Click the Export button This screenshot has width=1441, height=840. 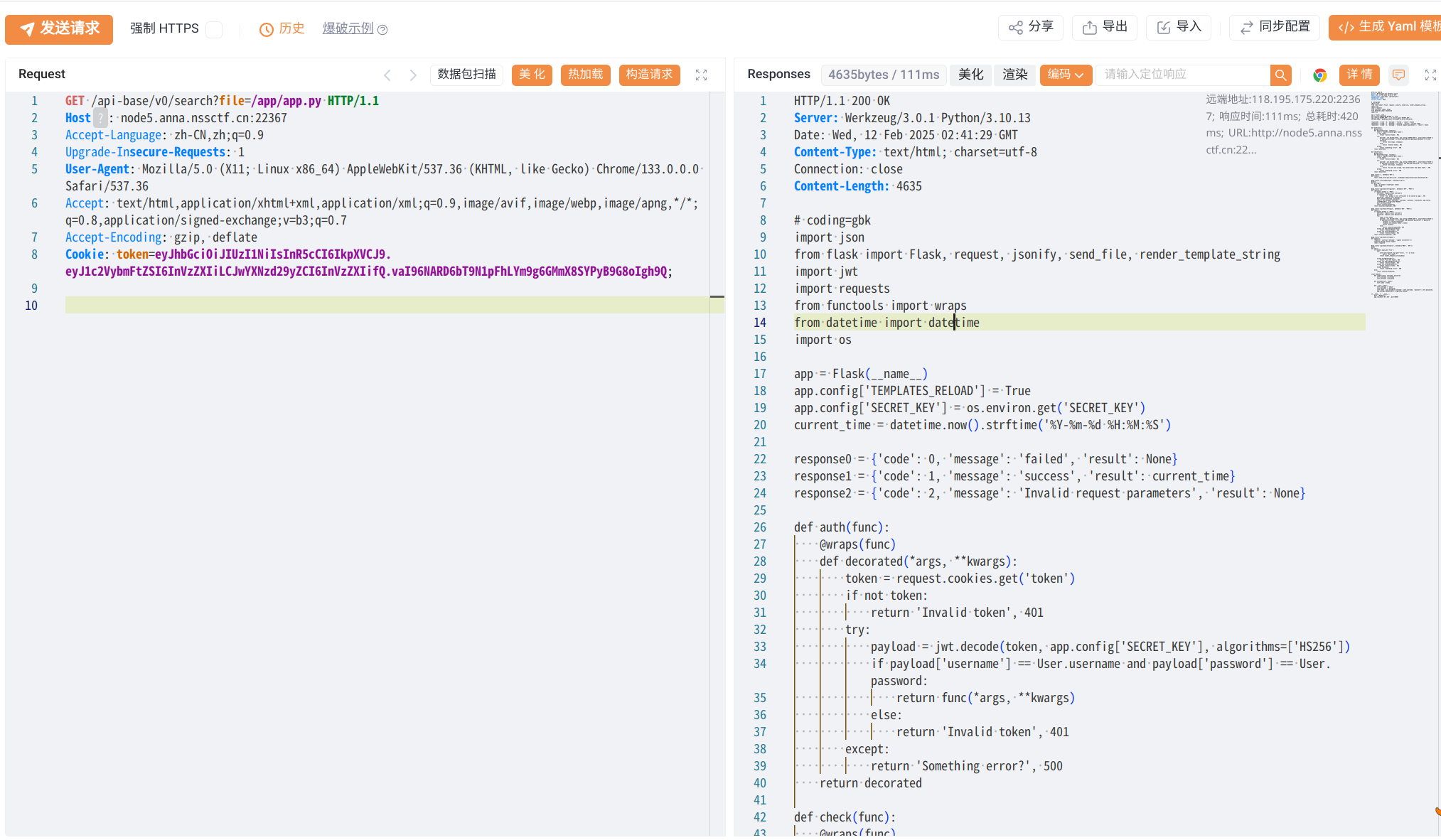click(1104, 27)
